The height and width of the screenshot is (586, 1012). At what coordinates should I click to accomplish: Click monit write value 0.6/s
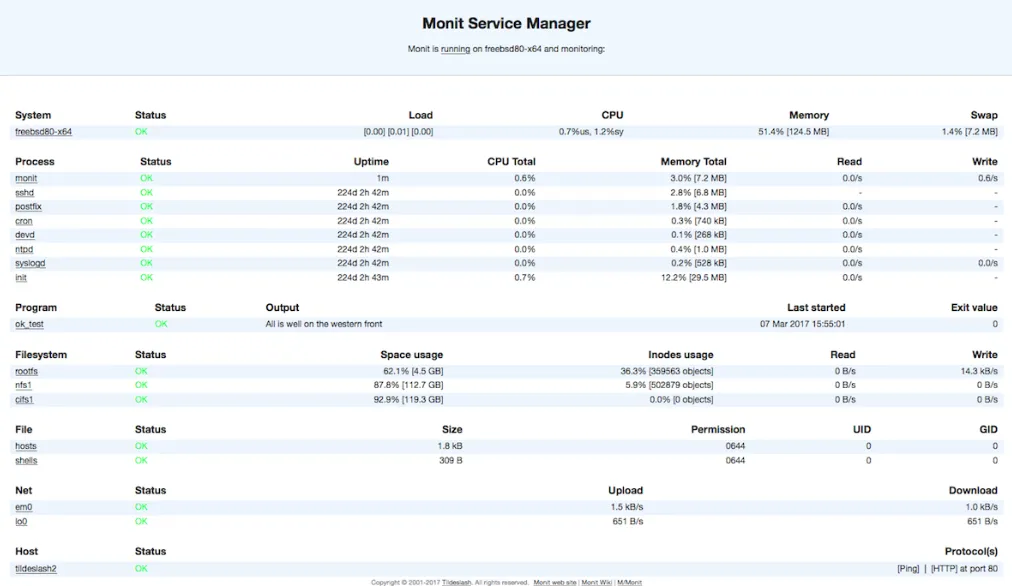pos(987,178)
